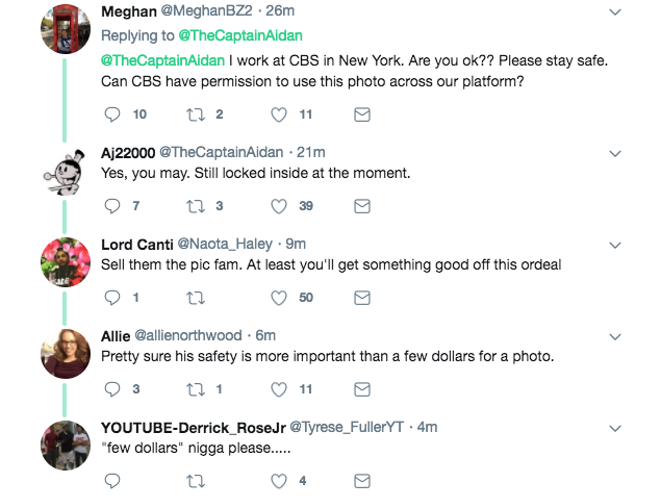Retweet YOUTUBE-Derrick_RoseJr's tweet

(x=196, y=481)
